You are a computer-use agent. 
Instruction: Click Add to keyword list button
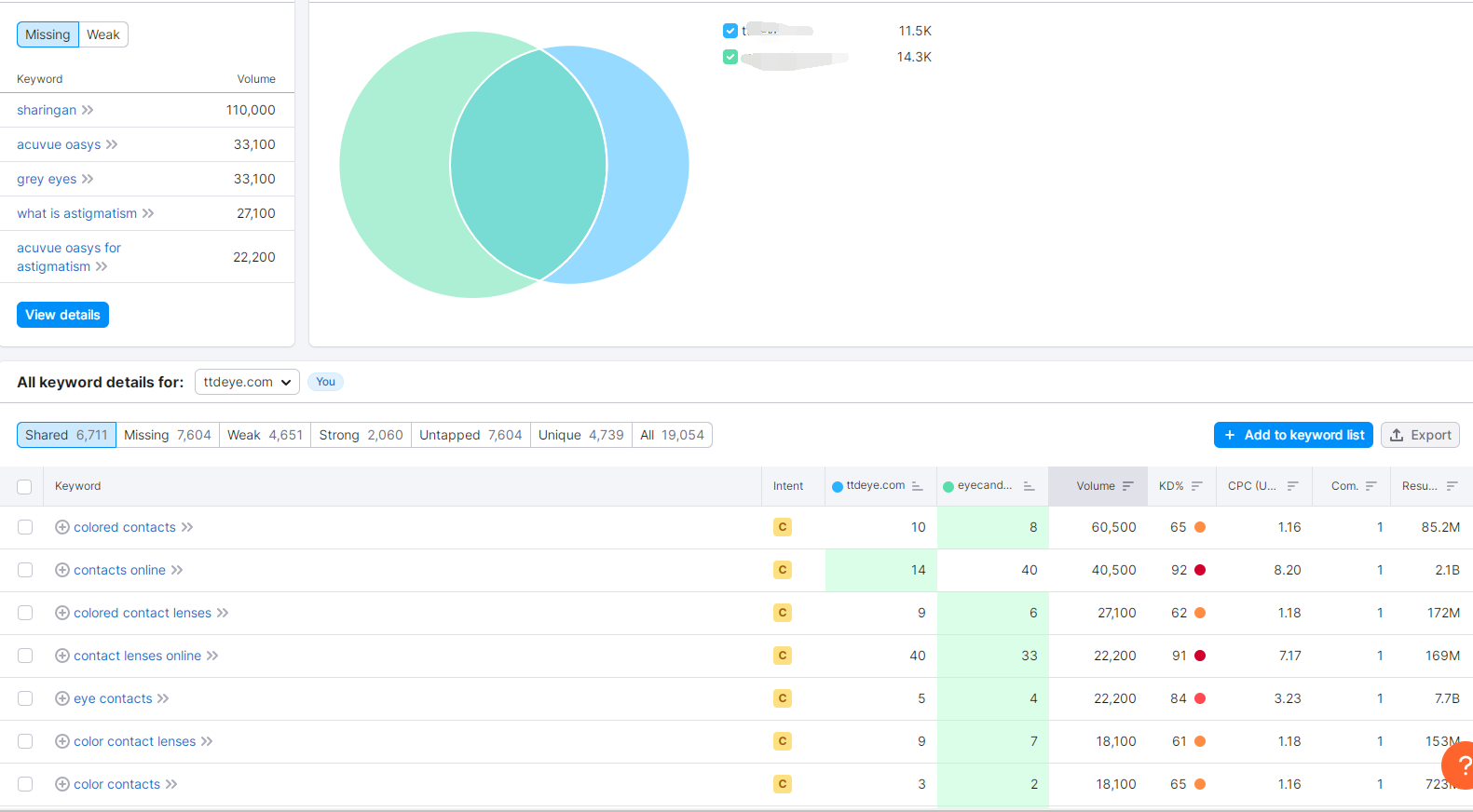tap(1292, 435)
